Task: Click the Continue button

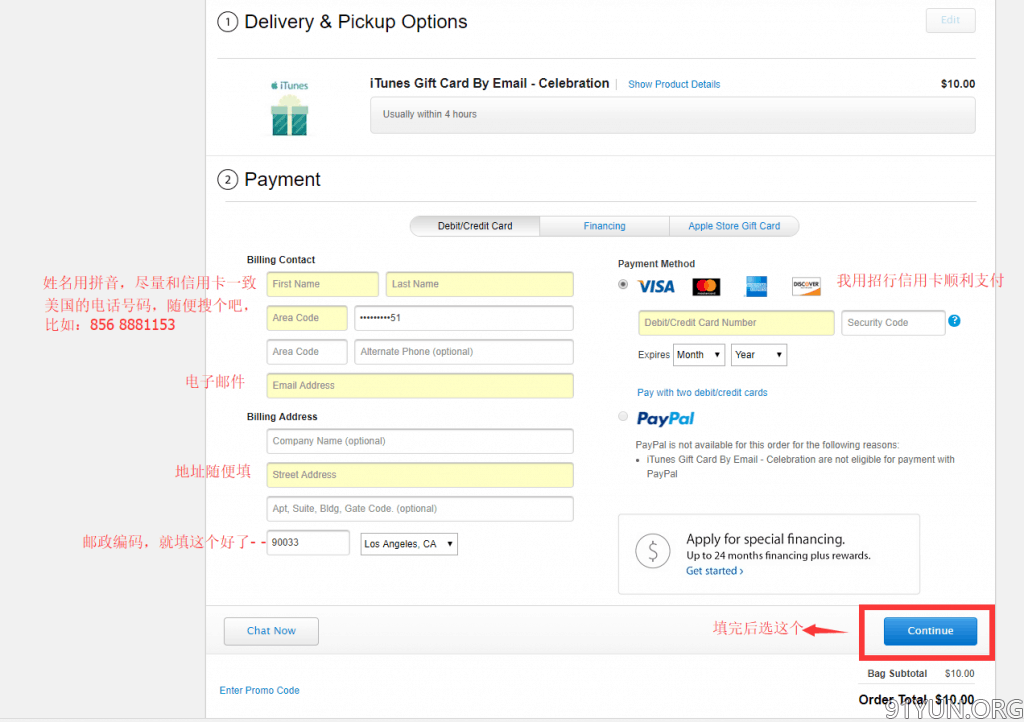Action: (x=930, y=631)
